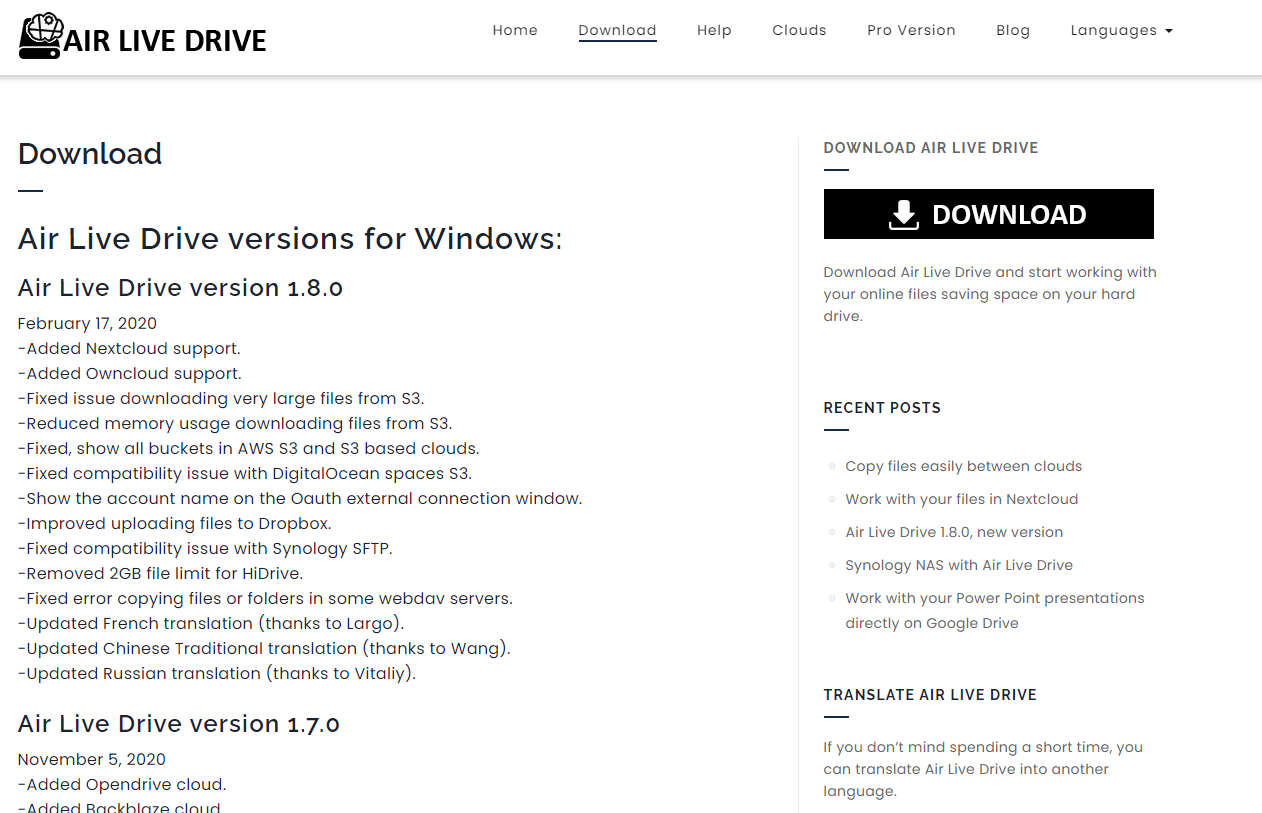Click the 'If you don't mind spending' paragraph
Viewport: 1262px width, 813px height.
click(x=983, y=769)
